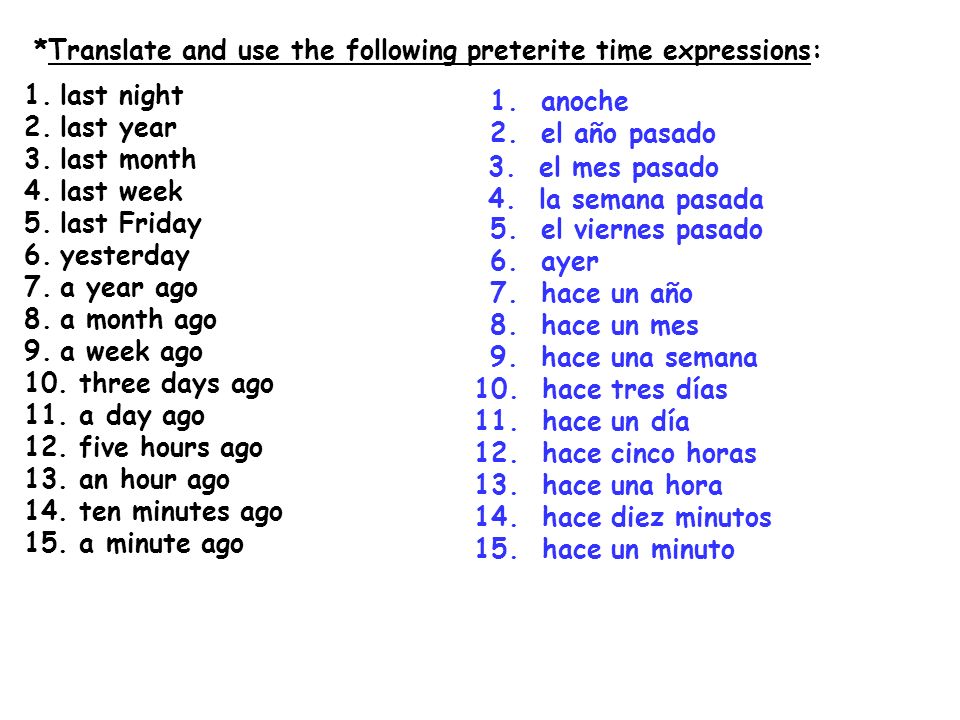Select the answer 'hace un minuto'
This screenshot has width=960, height=720.
pyautogui.click(x=639, y=549)
